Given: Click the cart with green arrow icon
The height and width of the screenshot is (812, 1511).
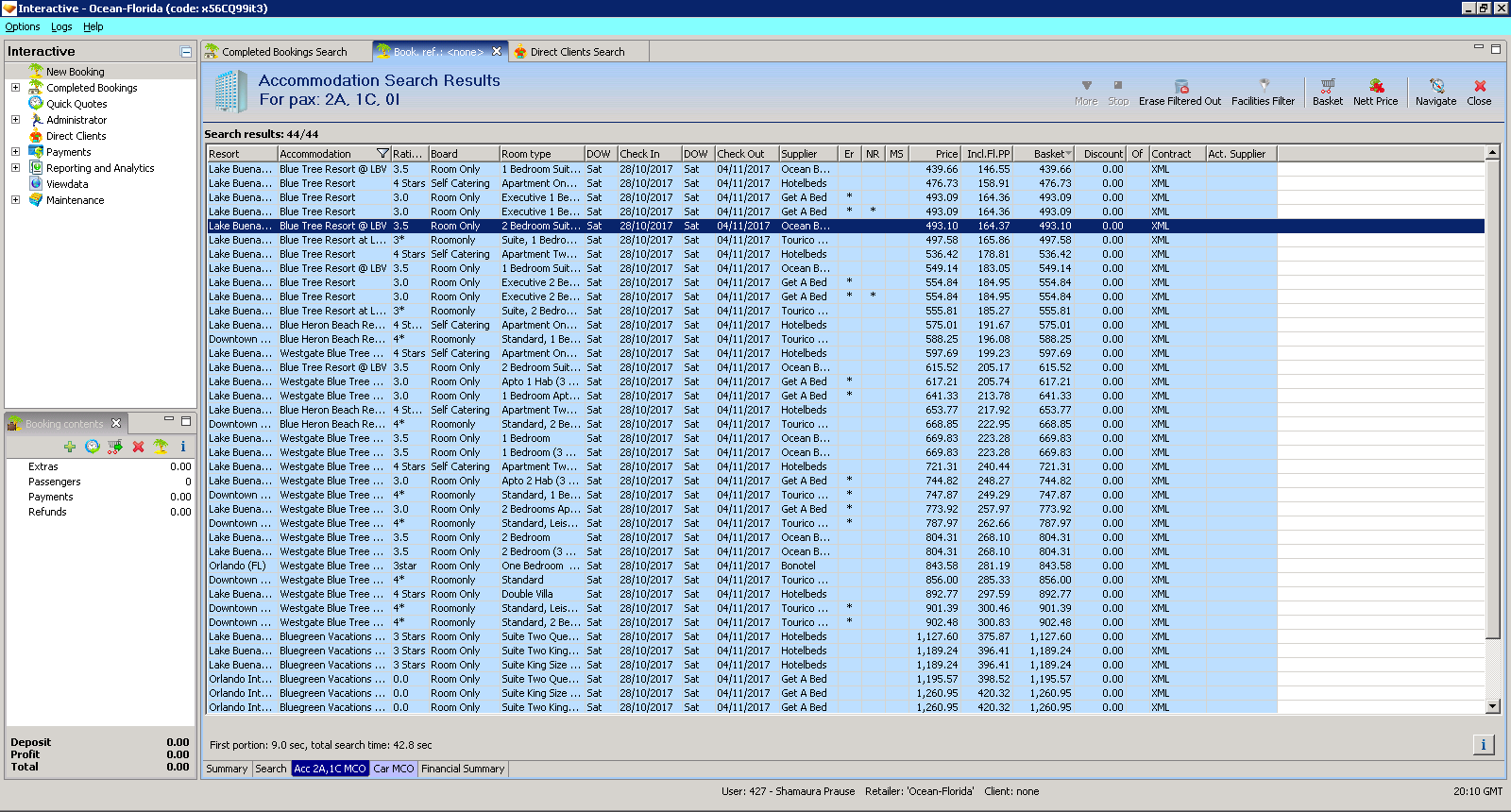Looking at the screenshot, I should click(x=115, y=447).
